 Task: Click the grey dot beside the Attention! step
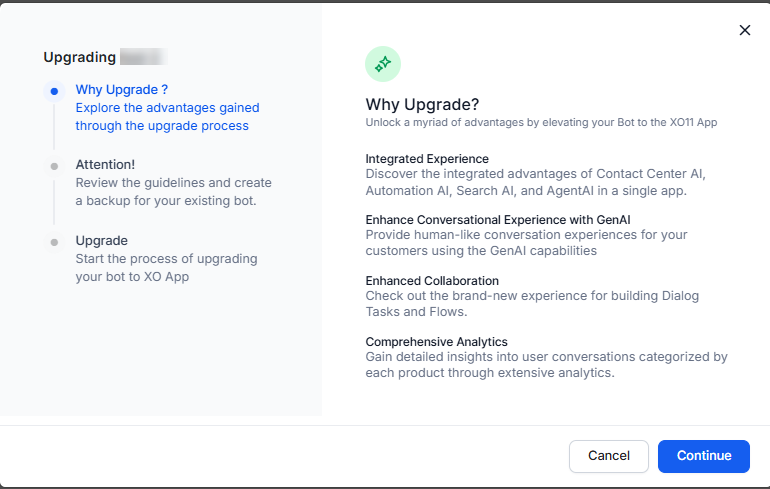[54, 165]
